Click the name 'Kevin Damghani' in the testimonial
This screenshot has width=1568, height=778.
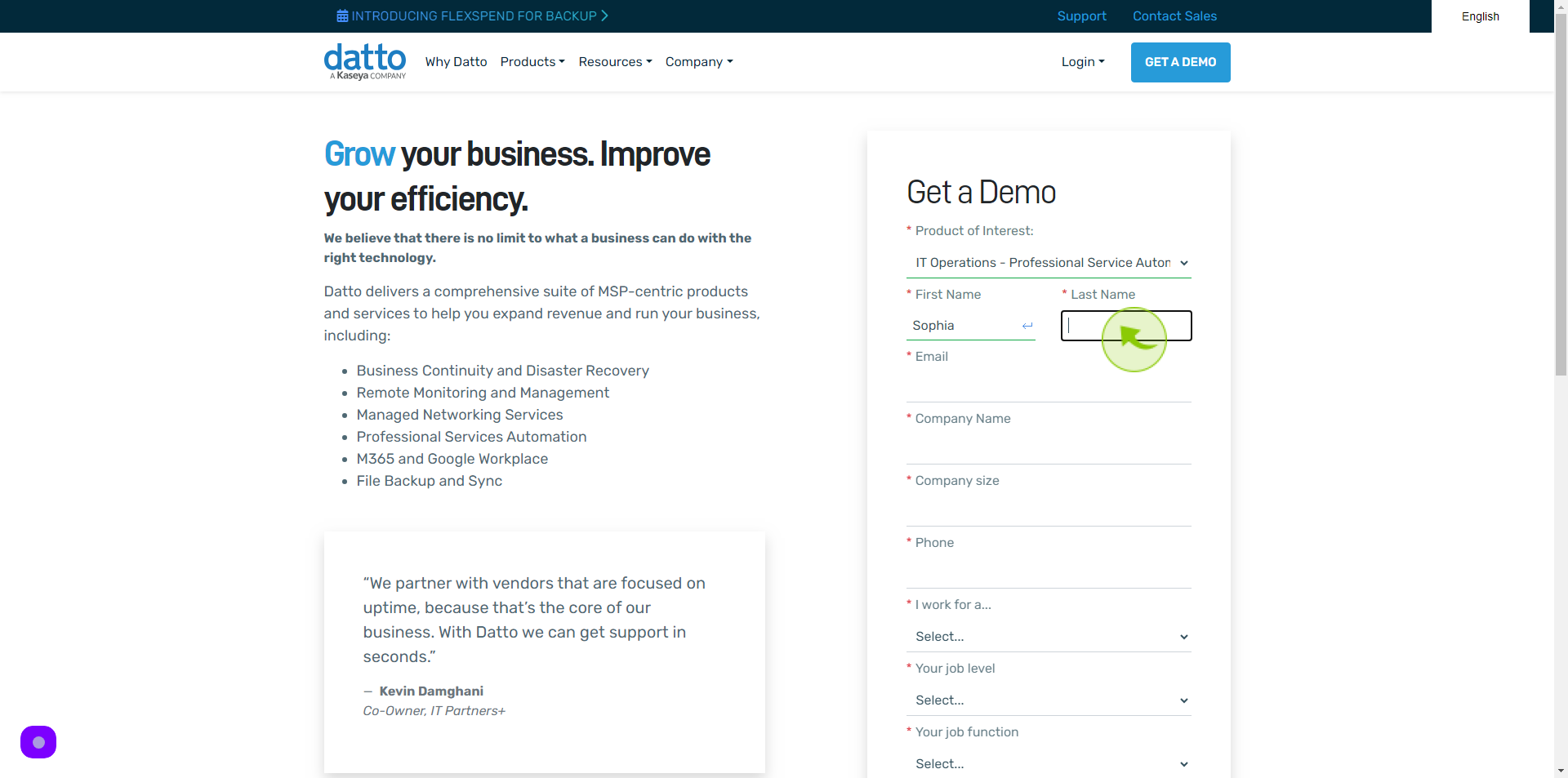(x=431, y=691)
